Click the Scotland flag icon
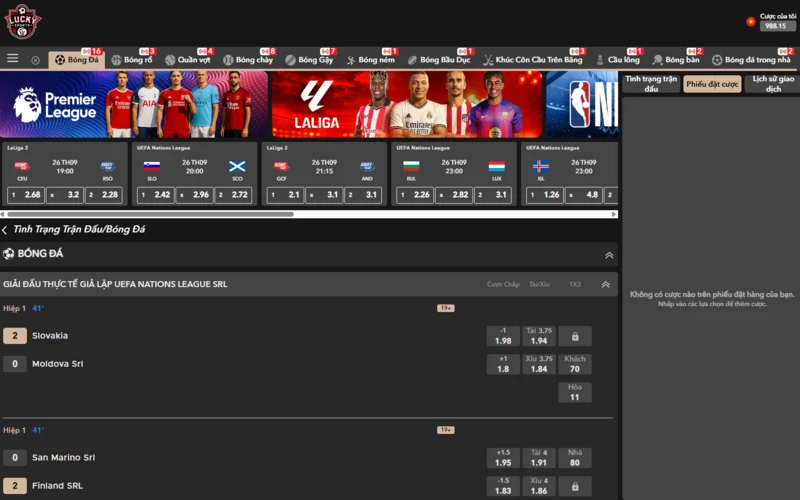800x500 pixels. click(x=237, y=166)
